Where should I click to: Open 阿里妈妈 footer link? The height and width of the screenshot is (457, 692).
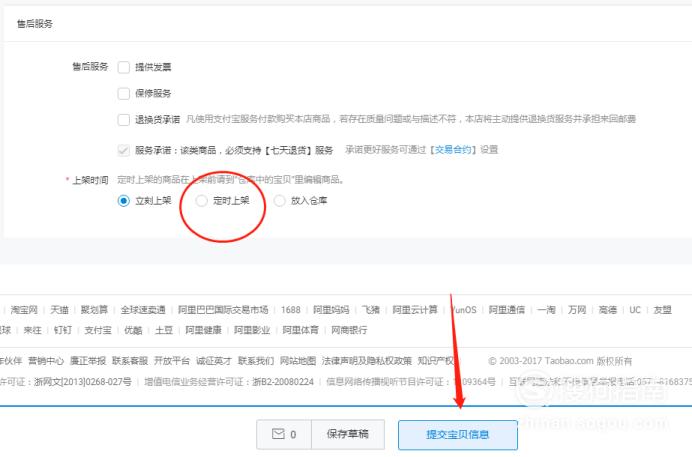point(331,310)
